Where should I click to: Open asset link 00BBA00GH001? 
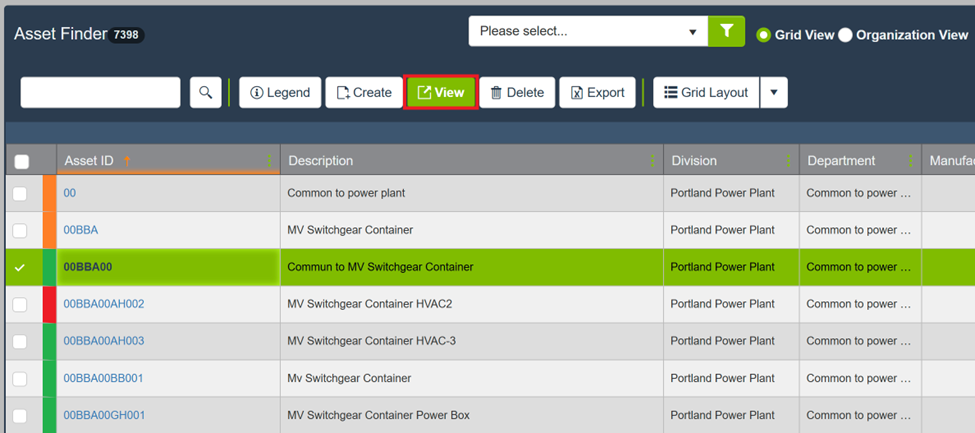104,415
